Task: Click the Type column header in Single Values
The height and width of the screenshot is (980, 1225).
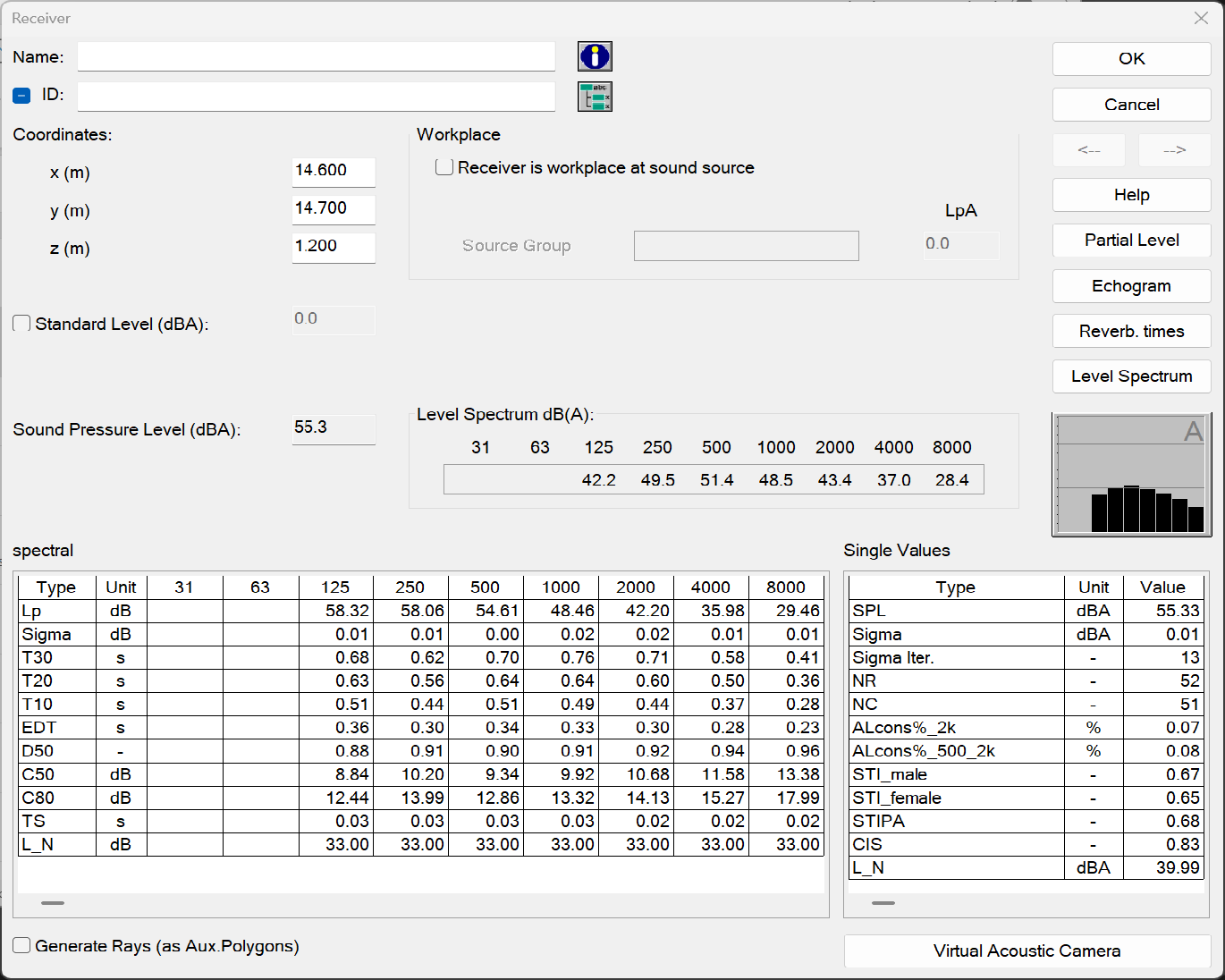Action: click(956, 587)
